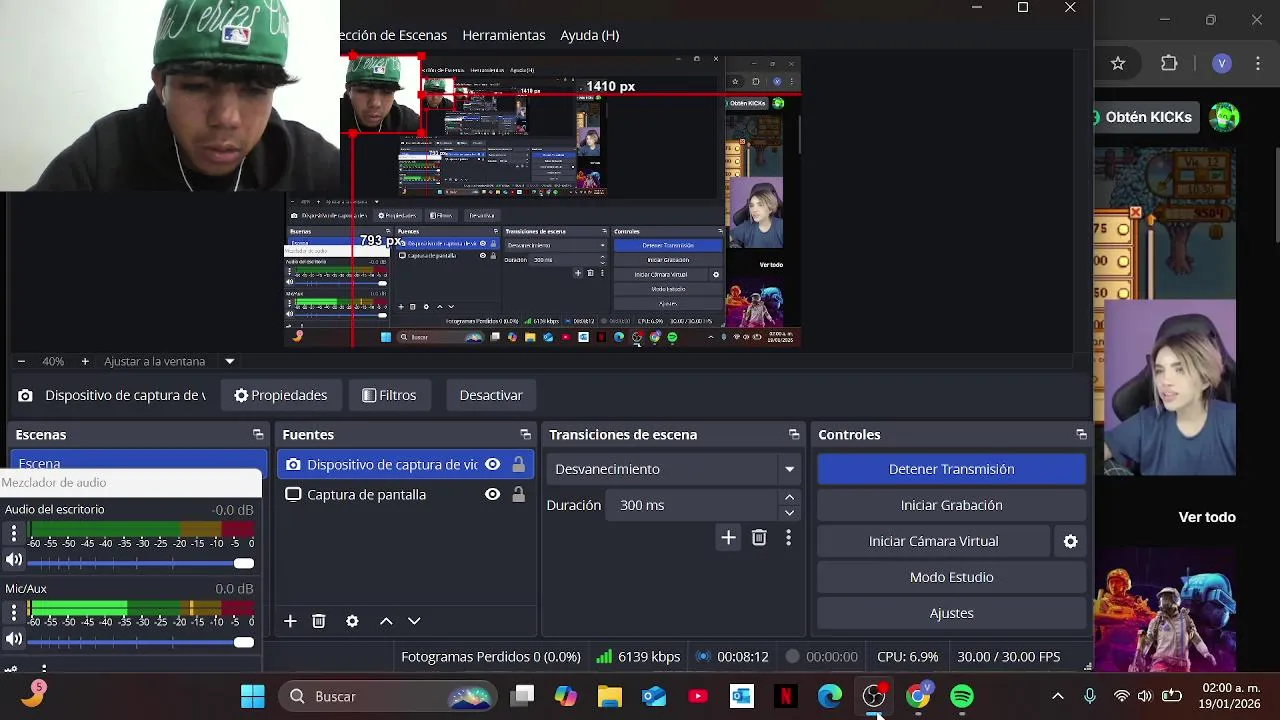Float the Transiciones de escena dock

coord(794,435)
